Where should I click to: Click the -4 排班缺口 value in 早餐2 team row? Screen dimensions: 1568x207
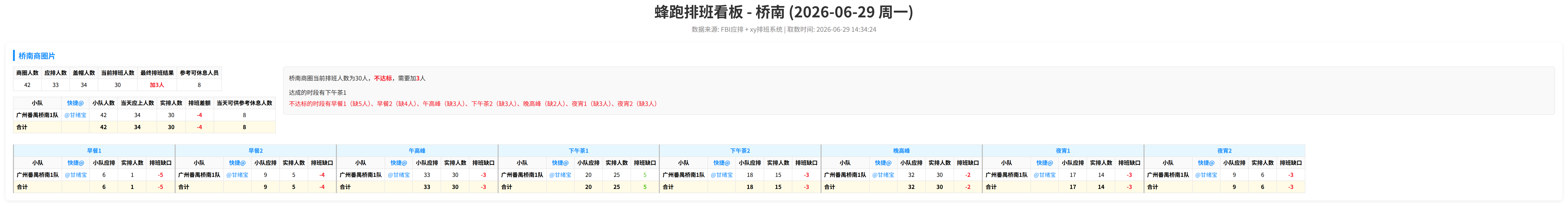[322, 175]
